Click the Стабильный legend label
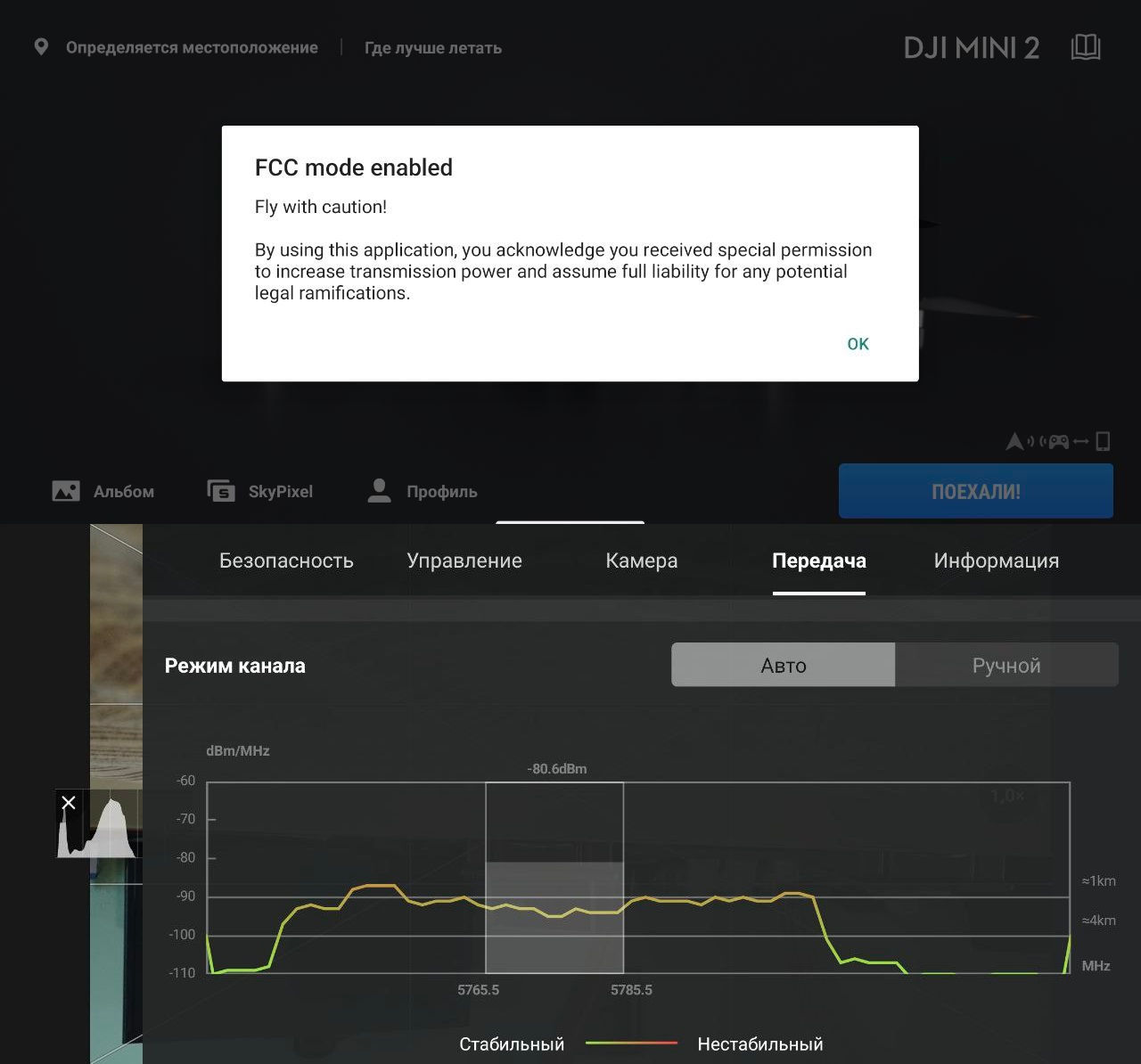Screen dimensions: 1141x1064 (x=512, y=1044)
